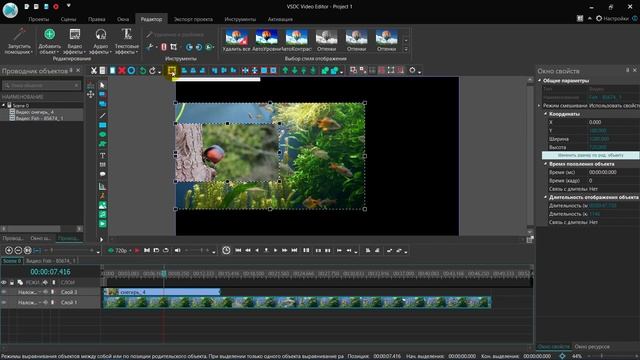Toggle visibility eye for Слой 3
Viewport: 640px width, 360px height.
tap(4, 292)
